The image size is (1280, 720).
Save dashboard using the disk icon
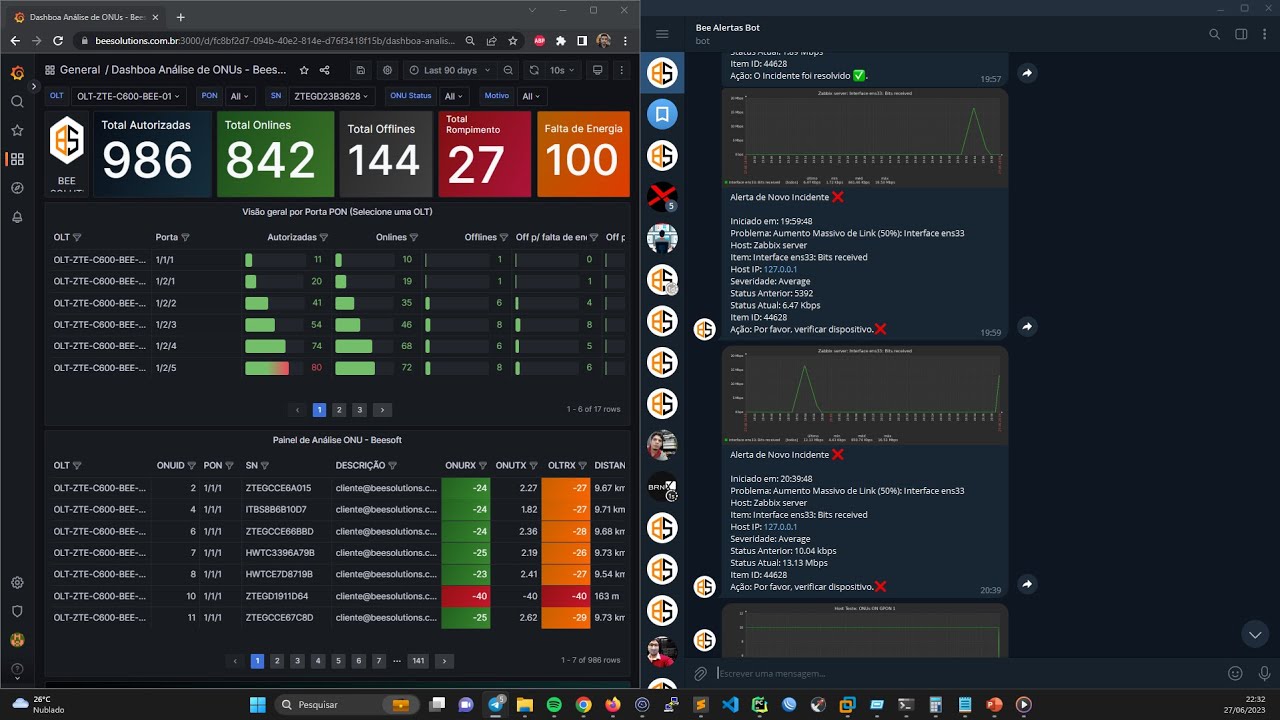[x=361, y=70]
